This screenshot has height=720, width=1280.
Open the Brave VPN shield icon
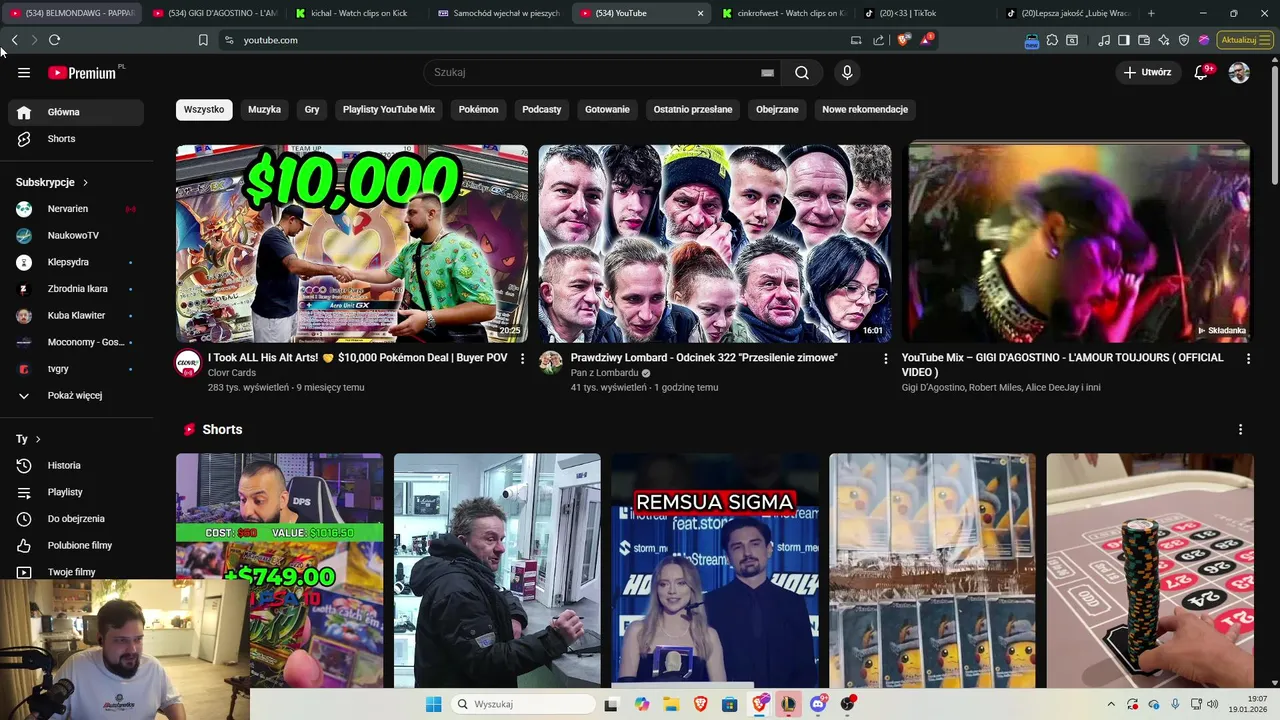point(1184,40)
